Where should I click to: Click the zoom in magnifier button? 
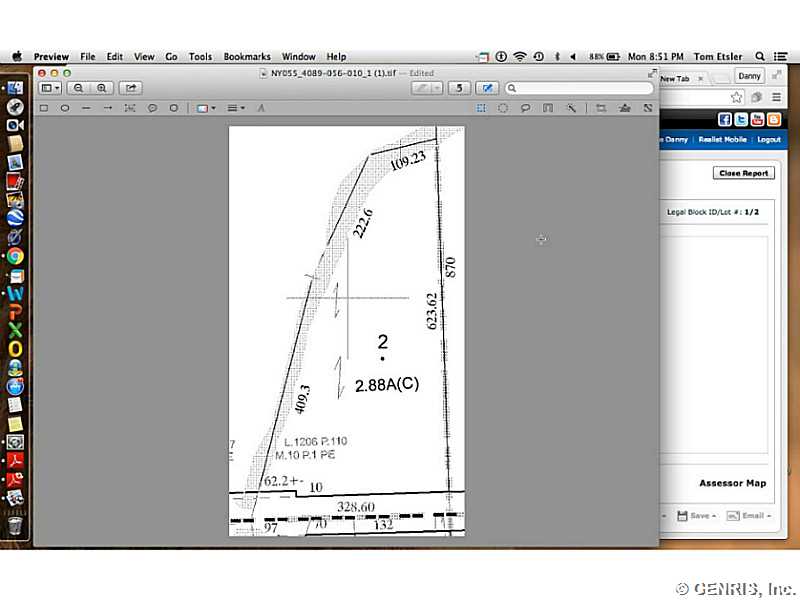tap(102, 88)
